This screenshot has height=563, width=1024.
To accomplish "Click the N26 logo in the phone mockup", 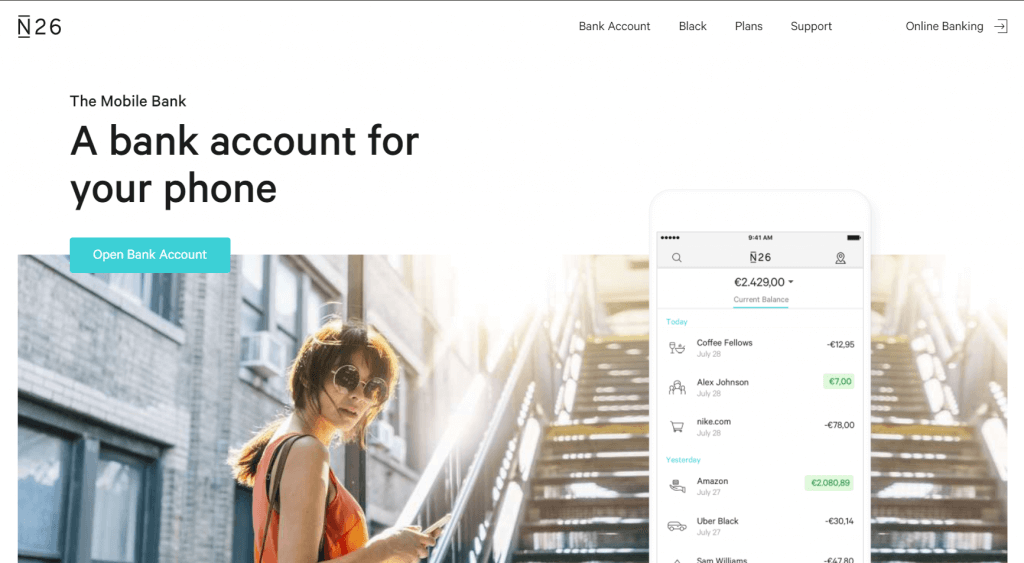I will point(760,257).
